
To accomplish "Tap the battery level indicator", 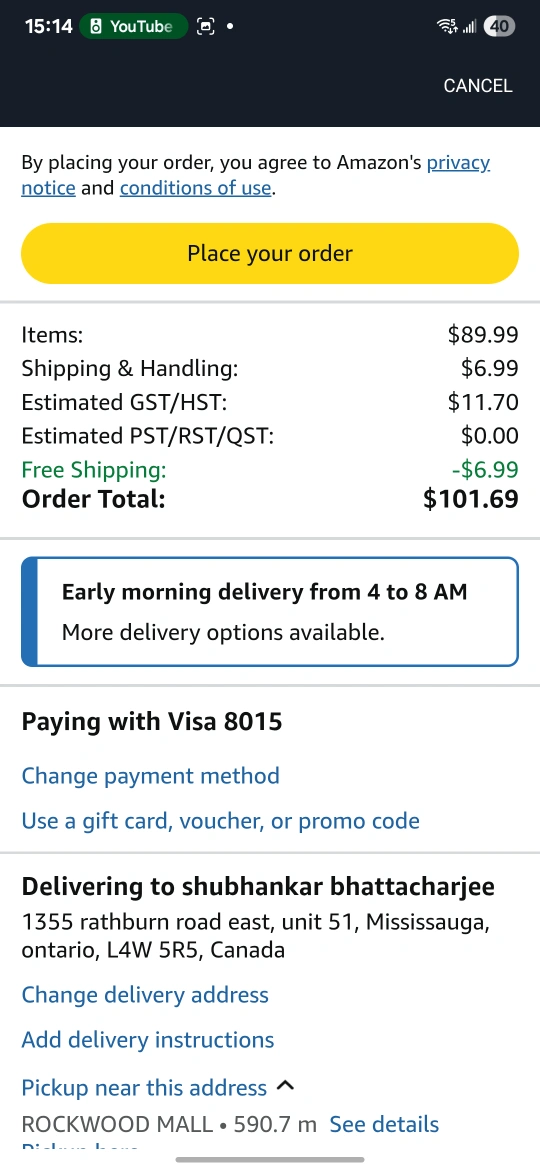I will pyautogui.click(x=499, y=27).
